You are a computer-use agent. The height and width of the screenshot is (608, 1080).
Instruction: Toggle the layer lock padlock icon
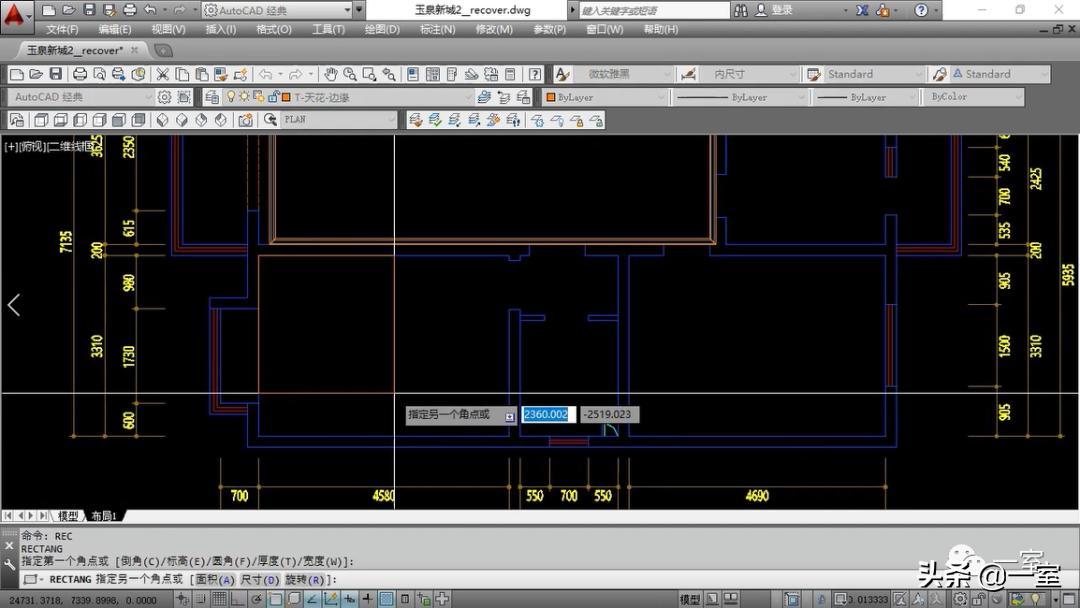pos(272,97)
